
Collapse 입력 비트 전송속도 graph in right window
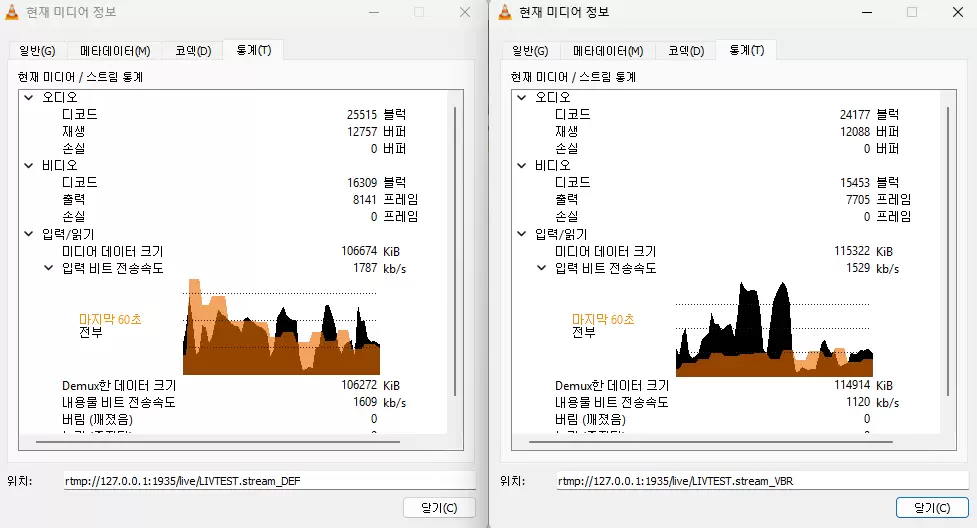click(x=541, y=268)
